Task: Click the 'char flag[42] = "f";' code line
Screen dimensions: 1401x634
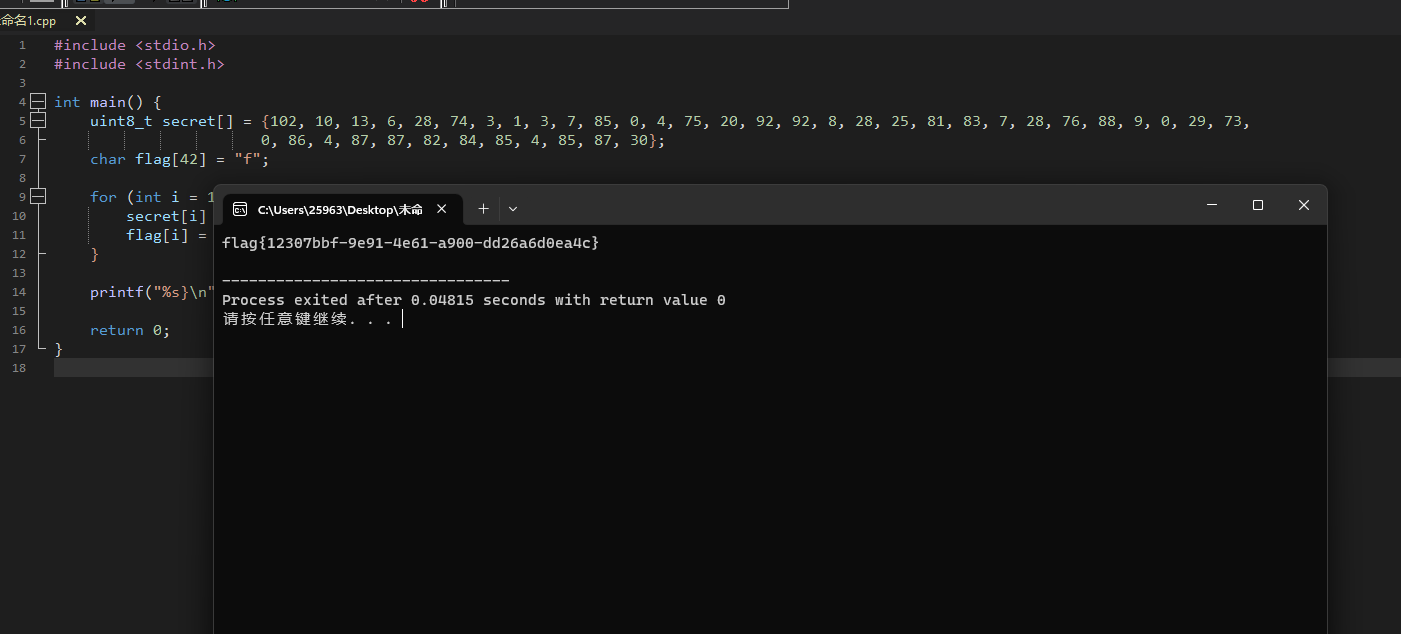Action: tap(180, 159)
